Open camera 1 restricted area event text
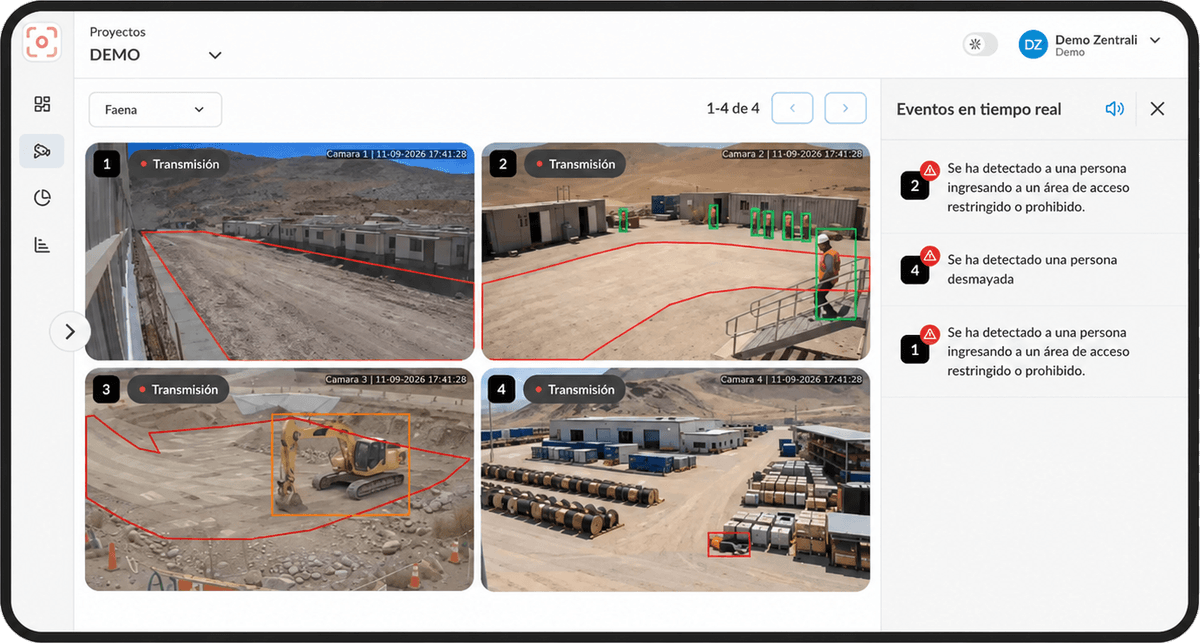1200x643 pixels. pyautogui.click(x=1038, y=351)
